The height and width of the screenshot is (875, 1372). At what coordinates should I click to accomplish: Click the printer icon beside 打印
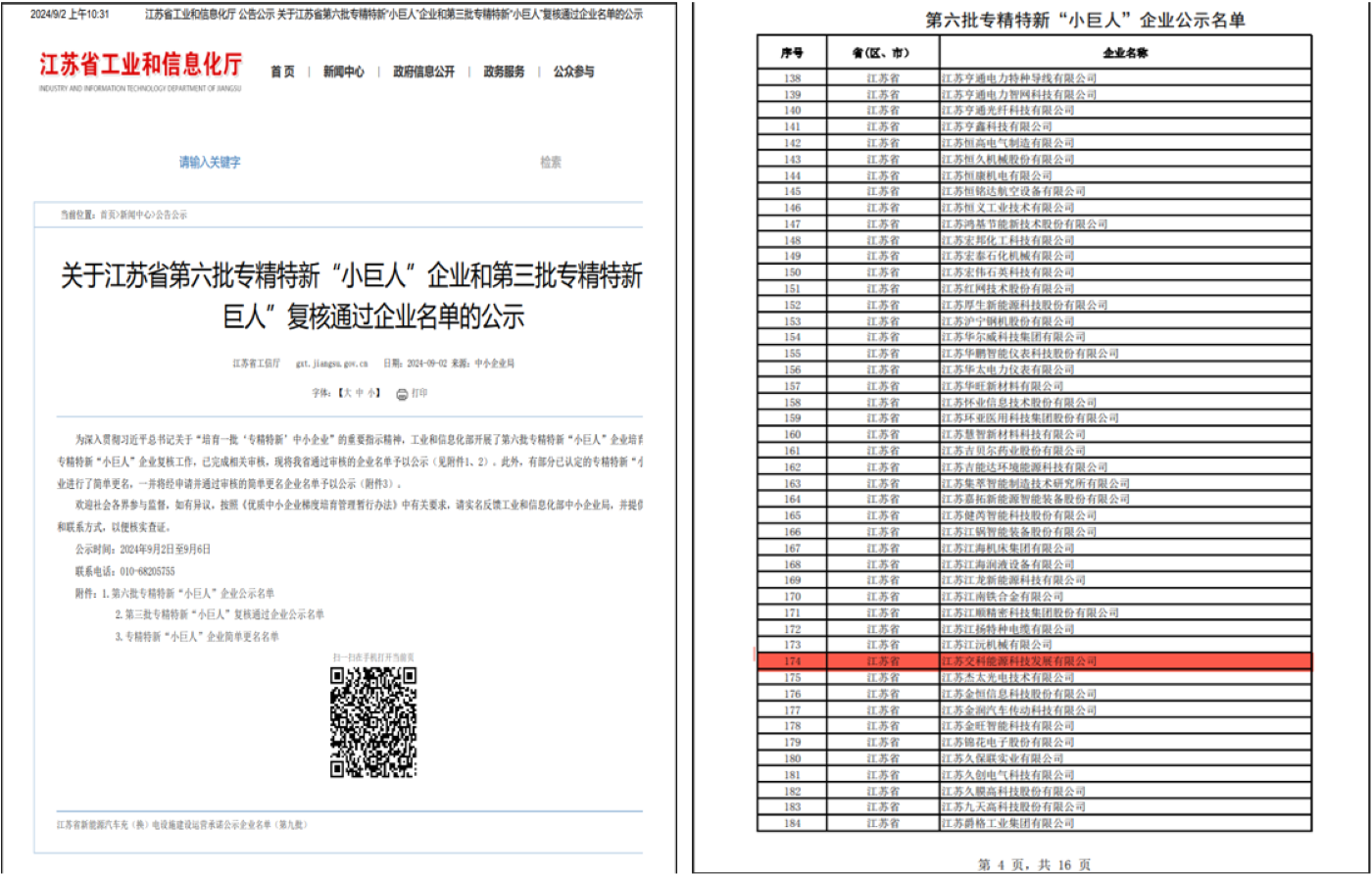coord(402,394)
